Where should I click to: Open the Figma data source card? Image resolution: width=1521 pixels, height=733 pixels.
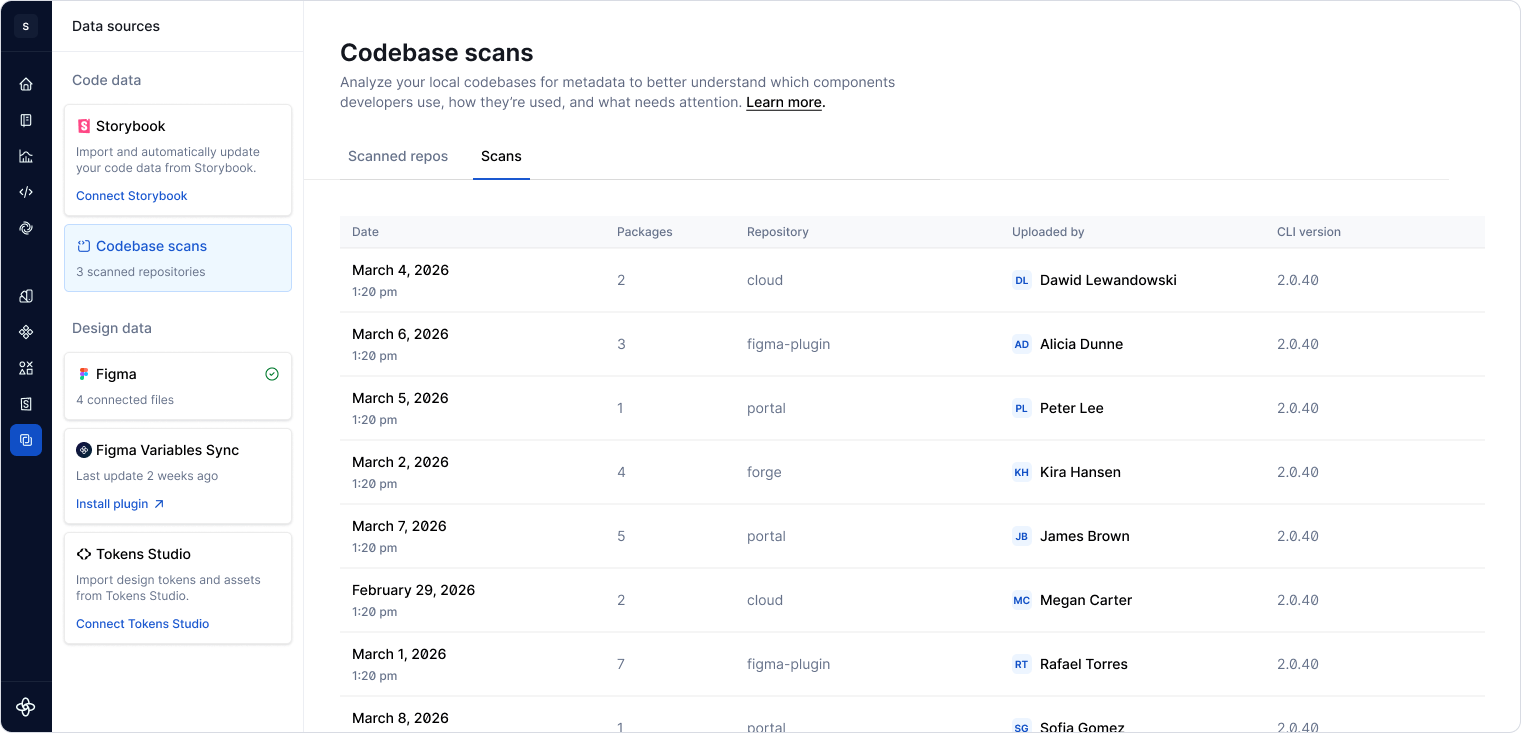tap(178, 386)
